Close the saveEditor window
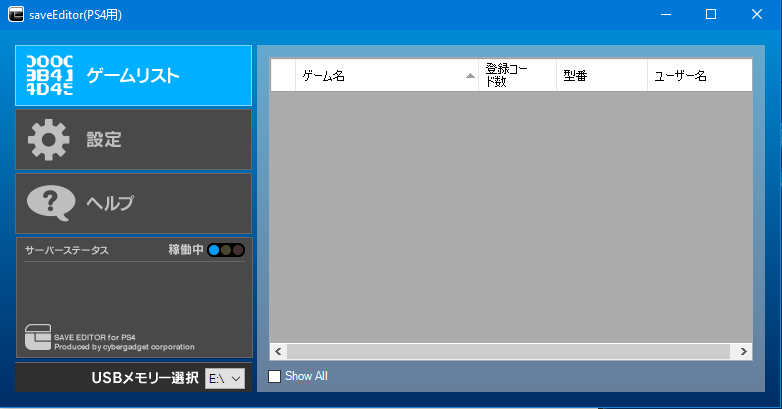Image resolution: width=782 pixels, height=409 pixels. (x=757, y=14)
